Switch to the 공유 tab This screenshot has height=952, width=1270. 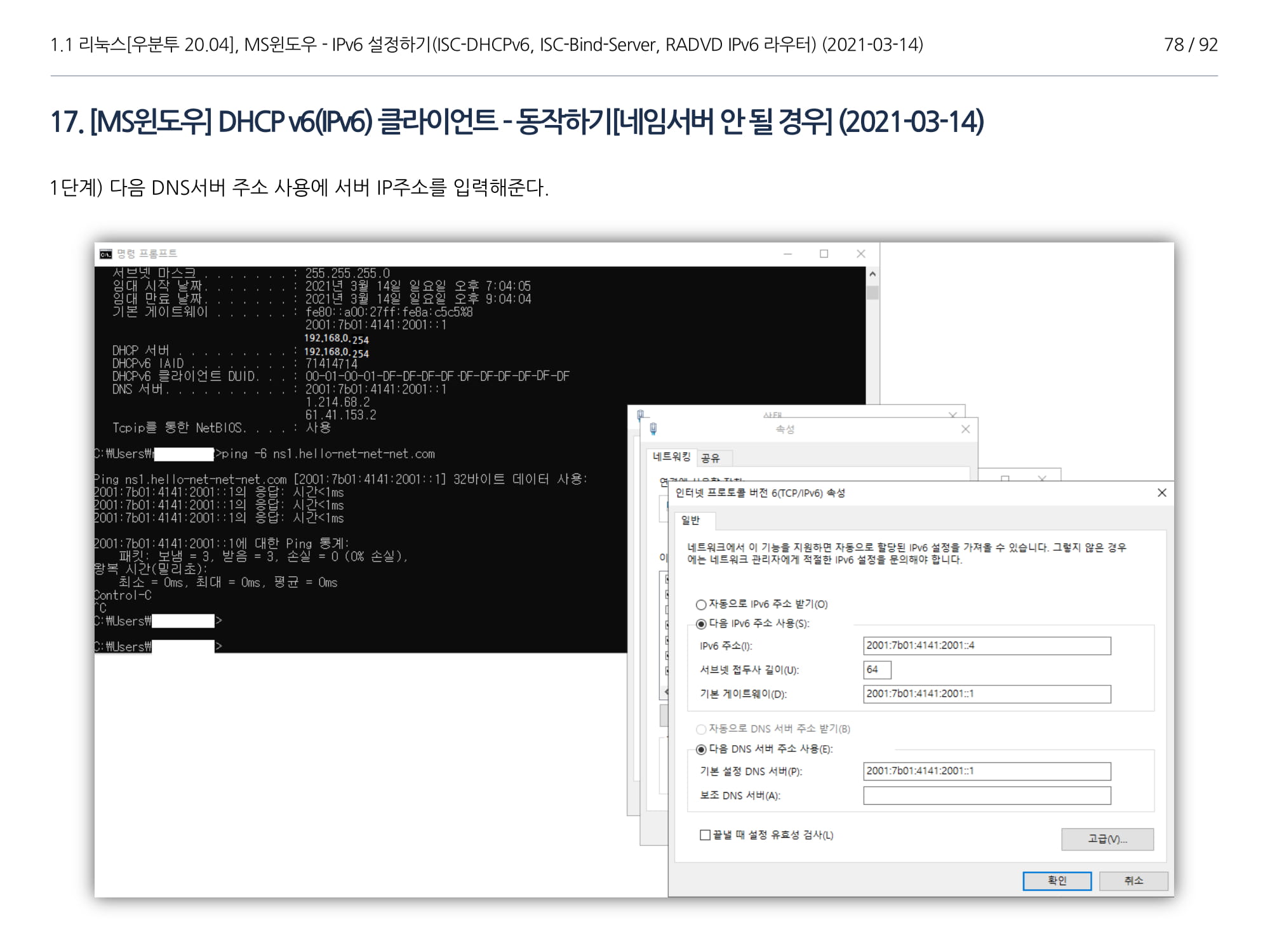click(x=711, y=458)
